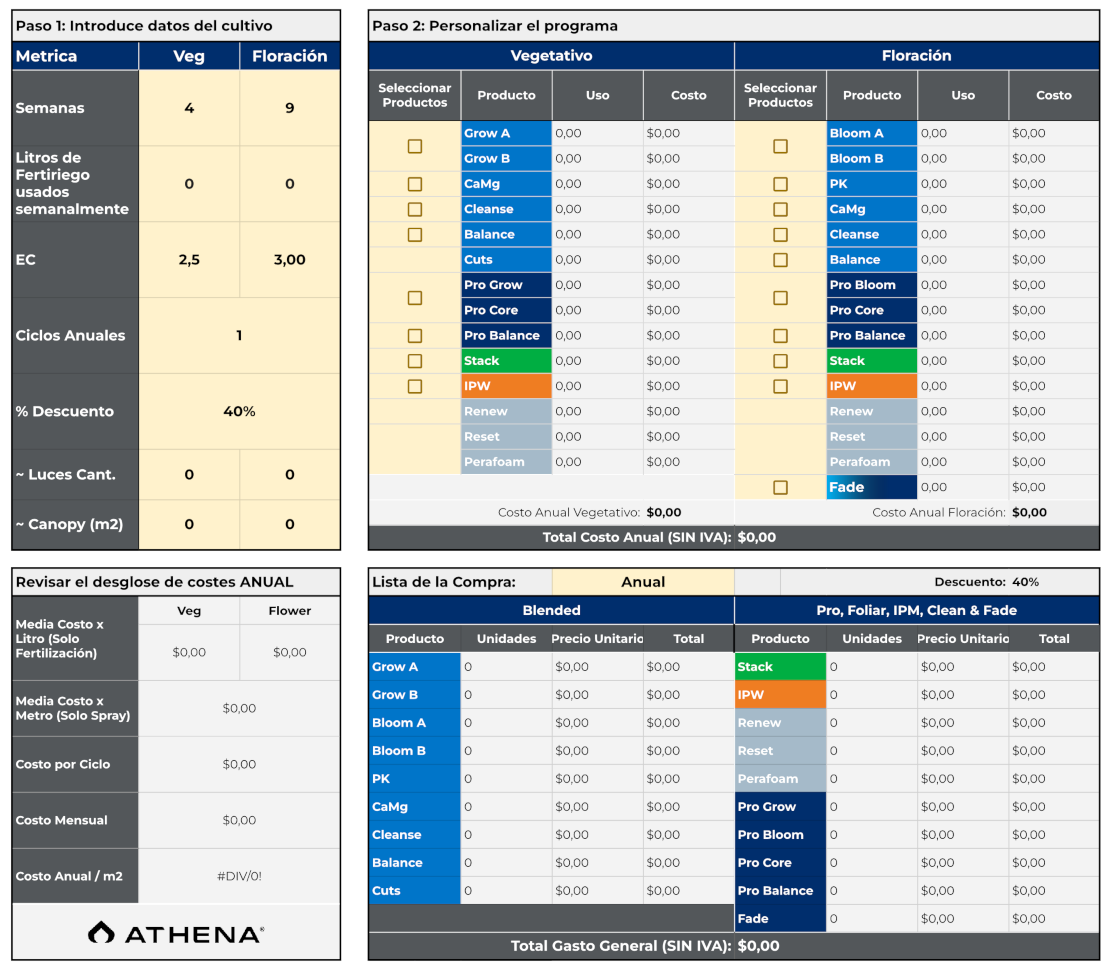Select the Costo por Ciclo value cell
Screen dimensions: 1110x973
pyautogui.click(x=239, y=764)
